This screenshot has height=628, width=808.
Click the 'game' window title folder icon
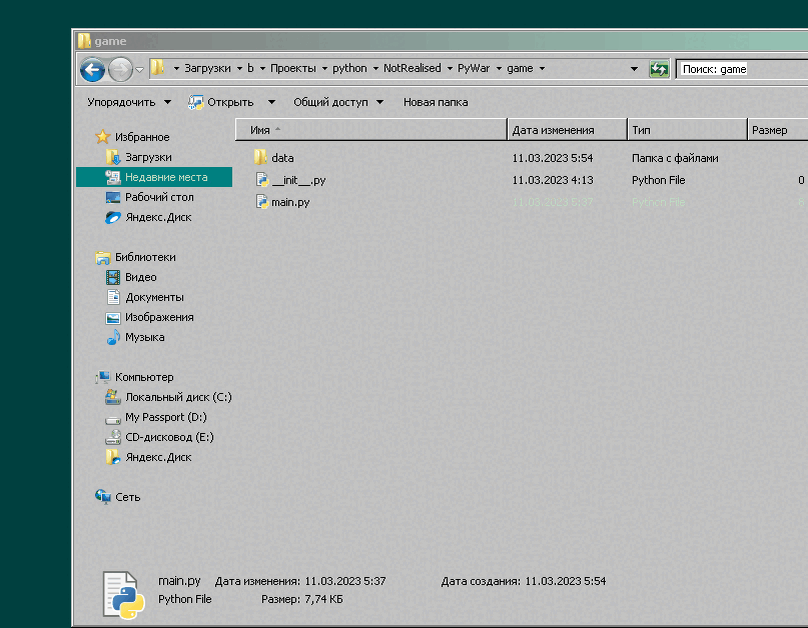[84, 40]
